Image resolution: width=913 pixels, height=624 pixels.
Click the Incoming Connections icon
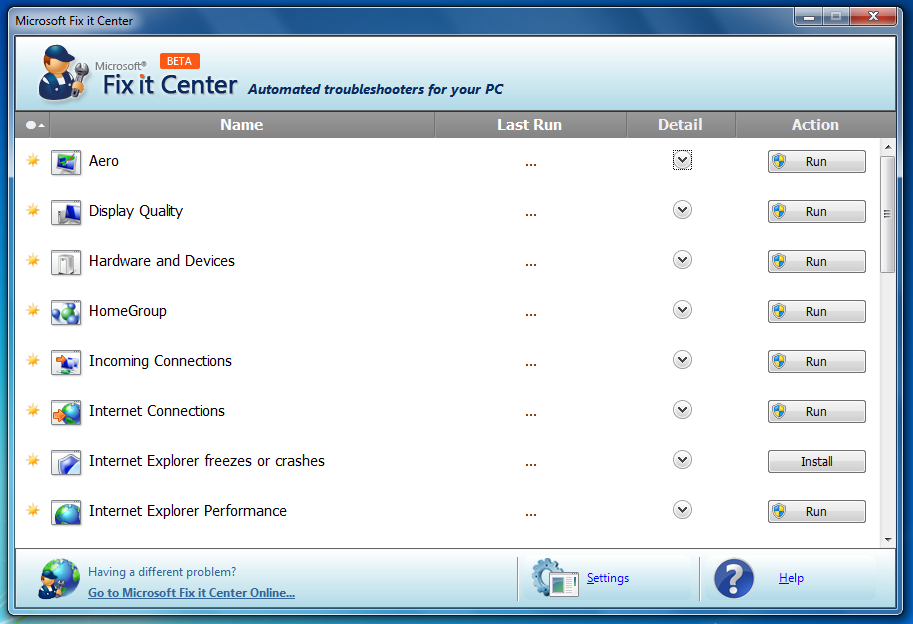tap(66, 362)
